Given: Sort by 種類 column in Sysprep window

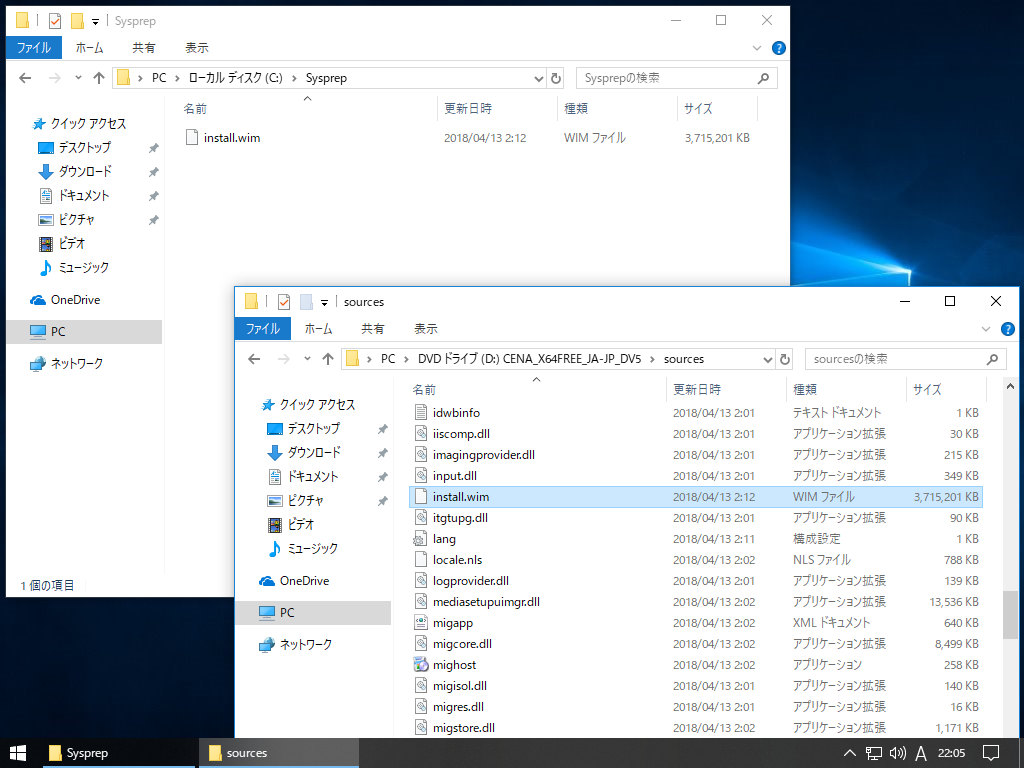Looking at the screenshot, I should [617, 108].
